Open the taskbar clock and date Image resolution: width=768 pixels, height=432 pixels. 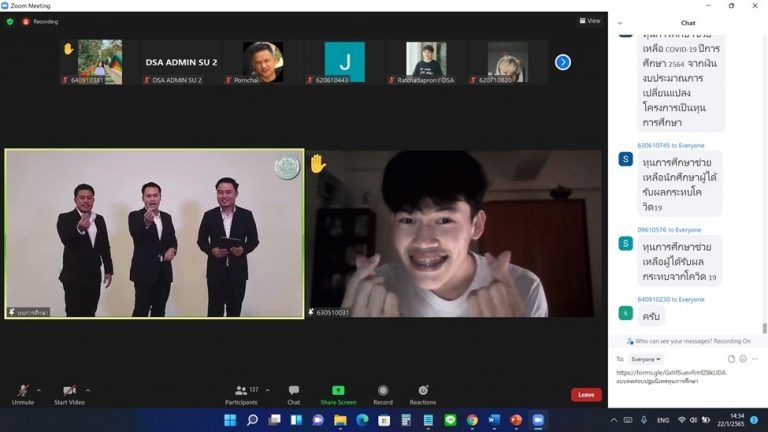(730, 420)
